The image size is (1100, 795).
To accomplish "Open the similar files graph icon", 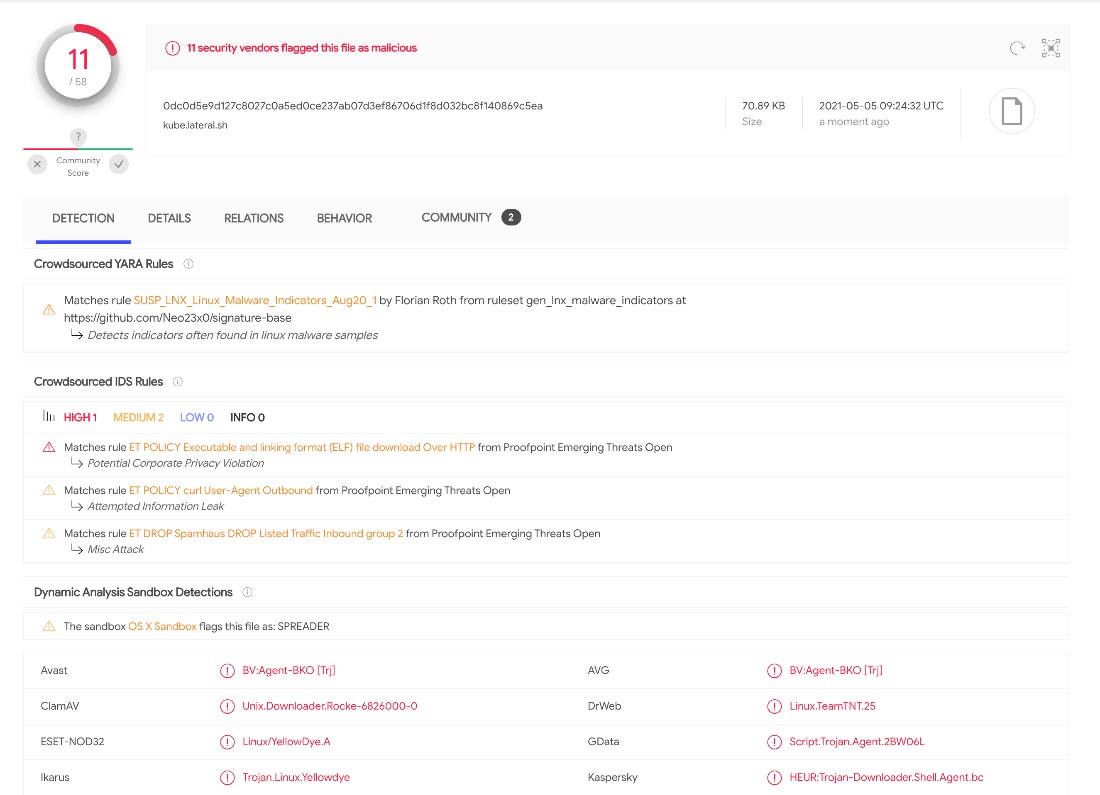I will coord(1050,48).
